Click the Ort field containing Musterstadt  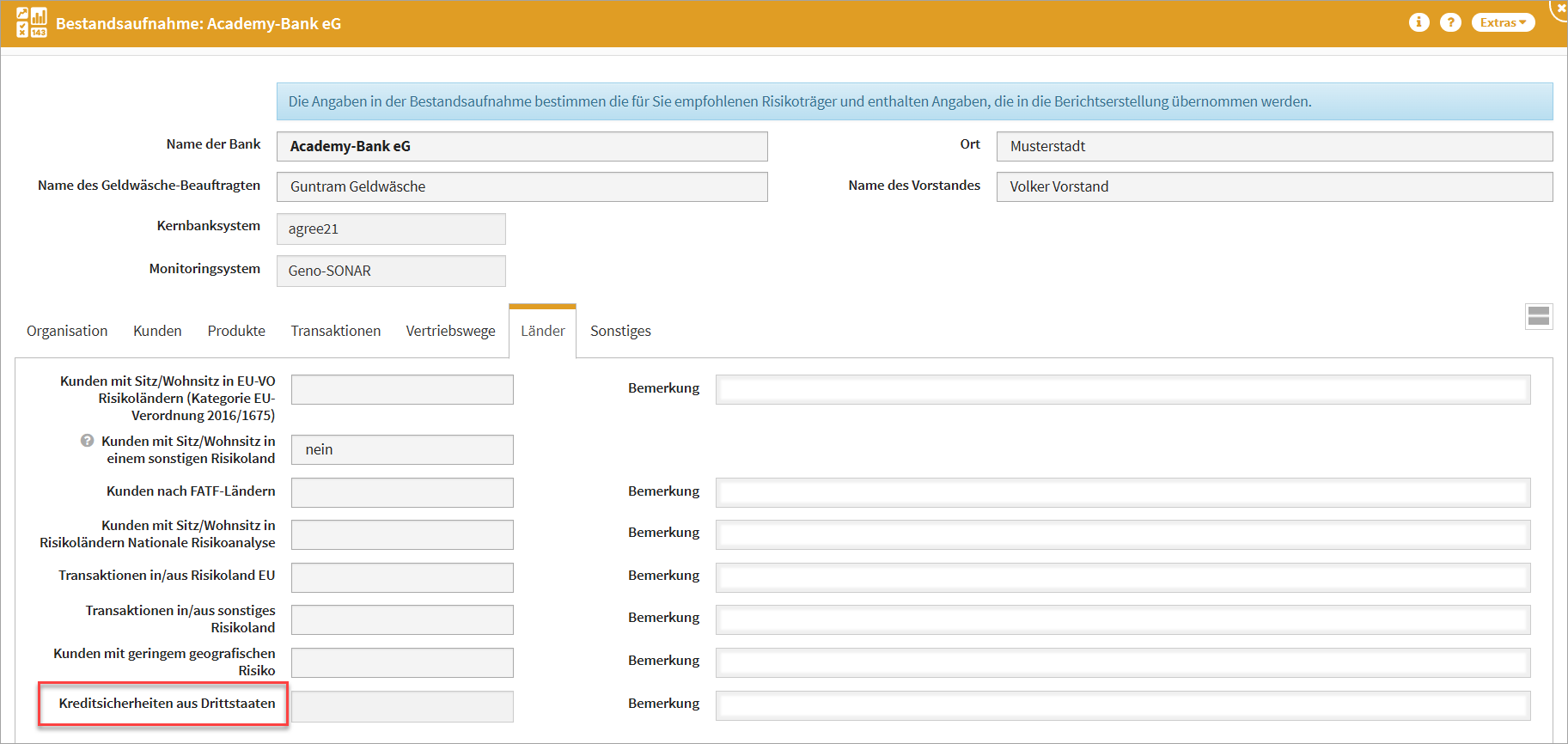[1273, 146]
